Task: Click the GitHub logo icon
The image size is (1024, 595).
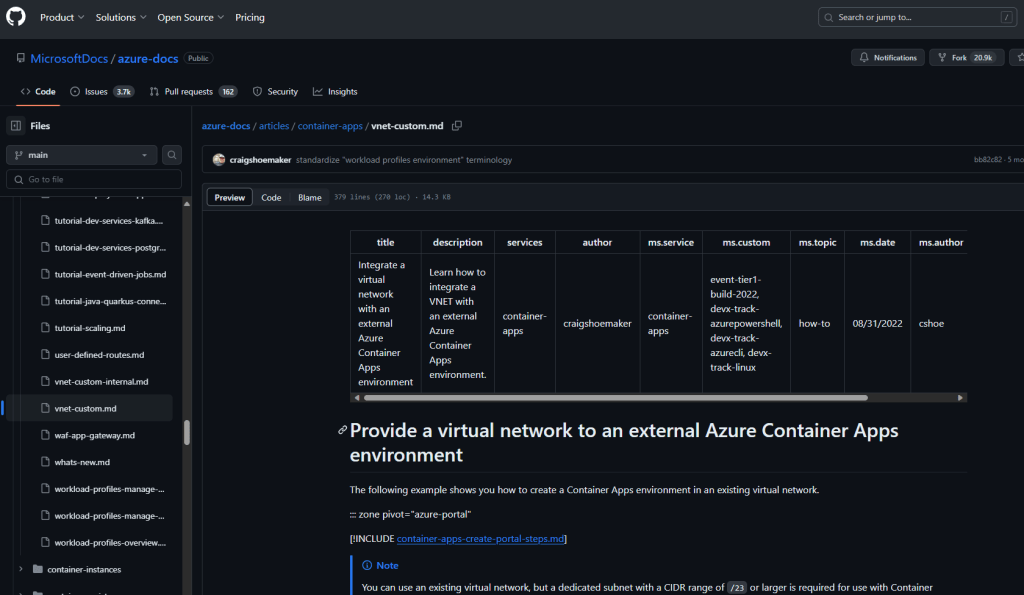Action: click(x=16, y=17)
